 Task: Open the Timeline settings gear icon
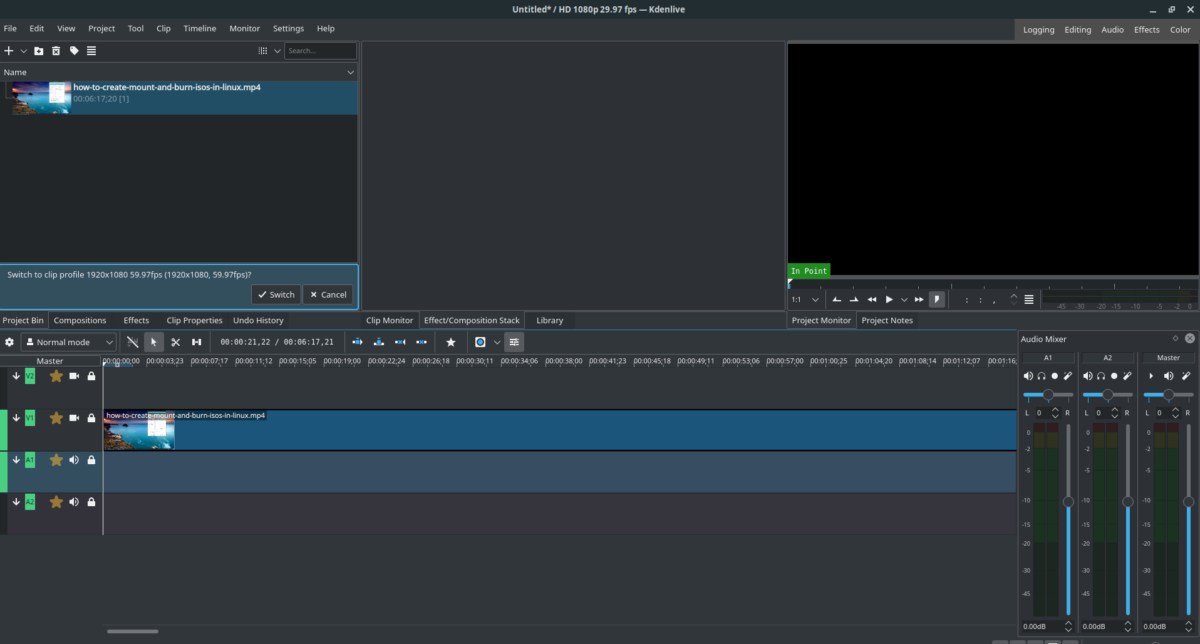coord(9,342)
